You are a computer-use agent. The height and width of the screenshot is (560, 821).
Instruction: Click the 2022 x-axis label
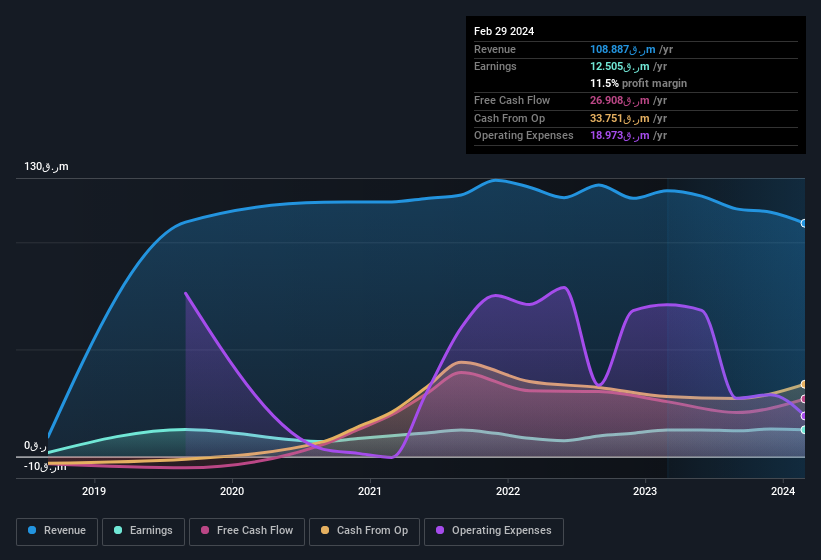pyautogui.click(x=508, y=491)
